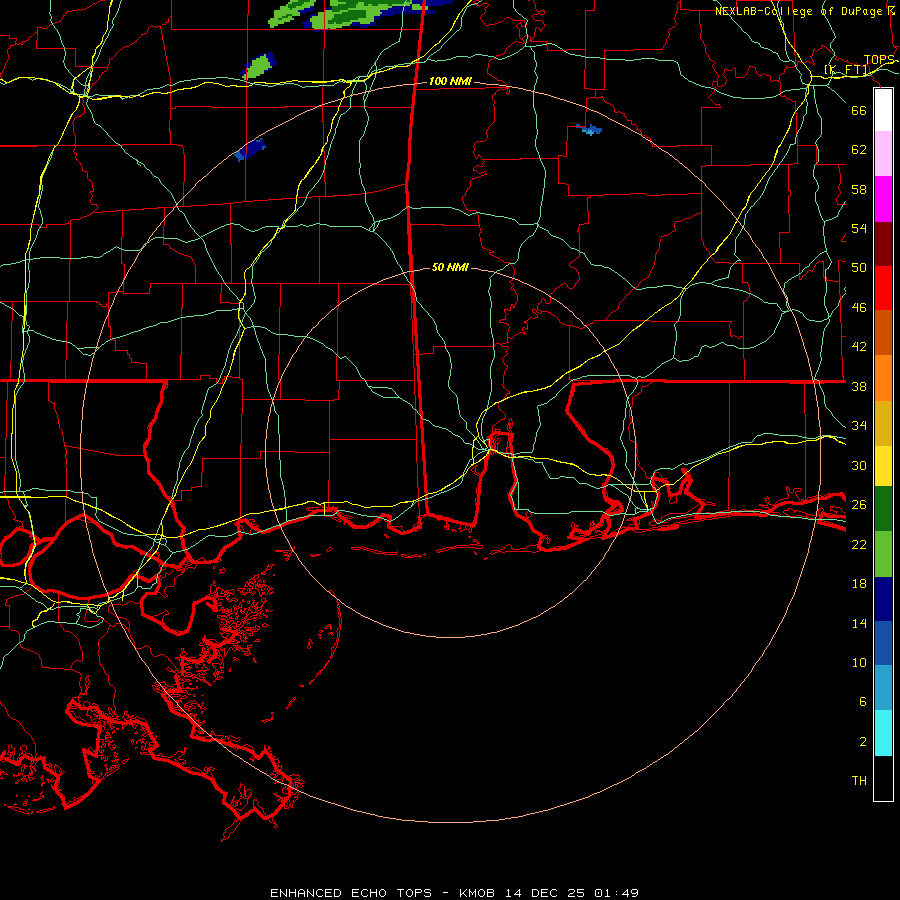
Task: Click the light blue legend swatch
Action: click(883, 688)
